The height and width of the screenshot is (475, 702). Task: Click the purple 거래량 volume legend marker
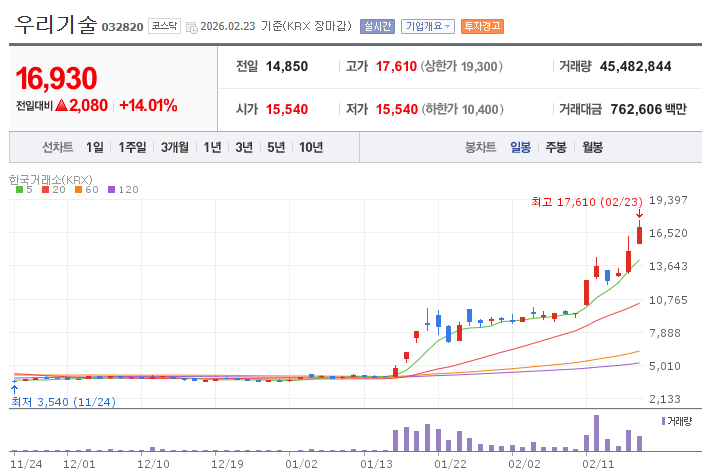663,421
